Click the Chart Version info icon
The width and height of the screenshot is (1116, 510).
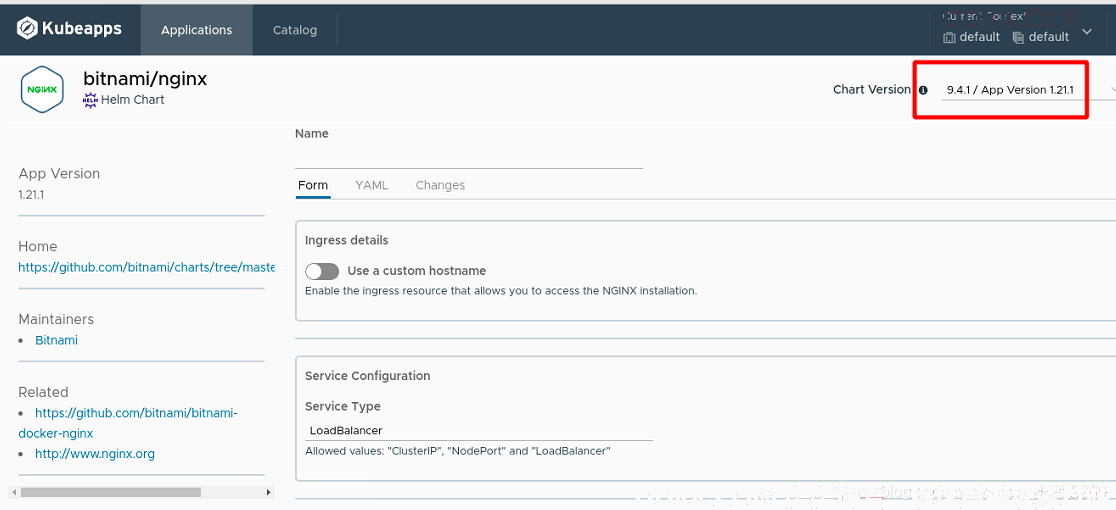point(923,90)
